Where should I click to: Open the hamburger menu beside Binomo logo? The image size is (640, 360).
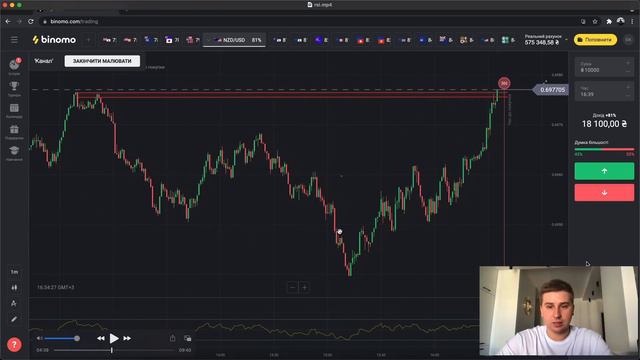click(14, 40)
